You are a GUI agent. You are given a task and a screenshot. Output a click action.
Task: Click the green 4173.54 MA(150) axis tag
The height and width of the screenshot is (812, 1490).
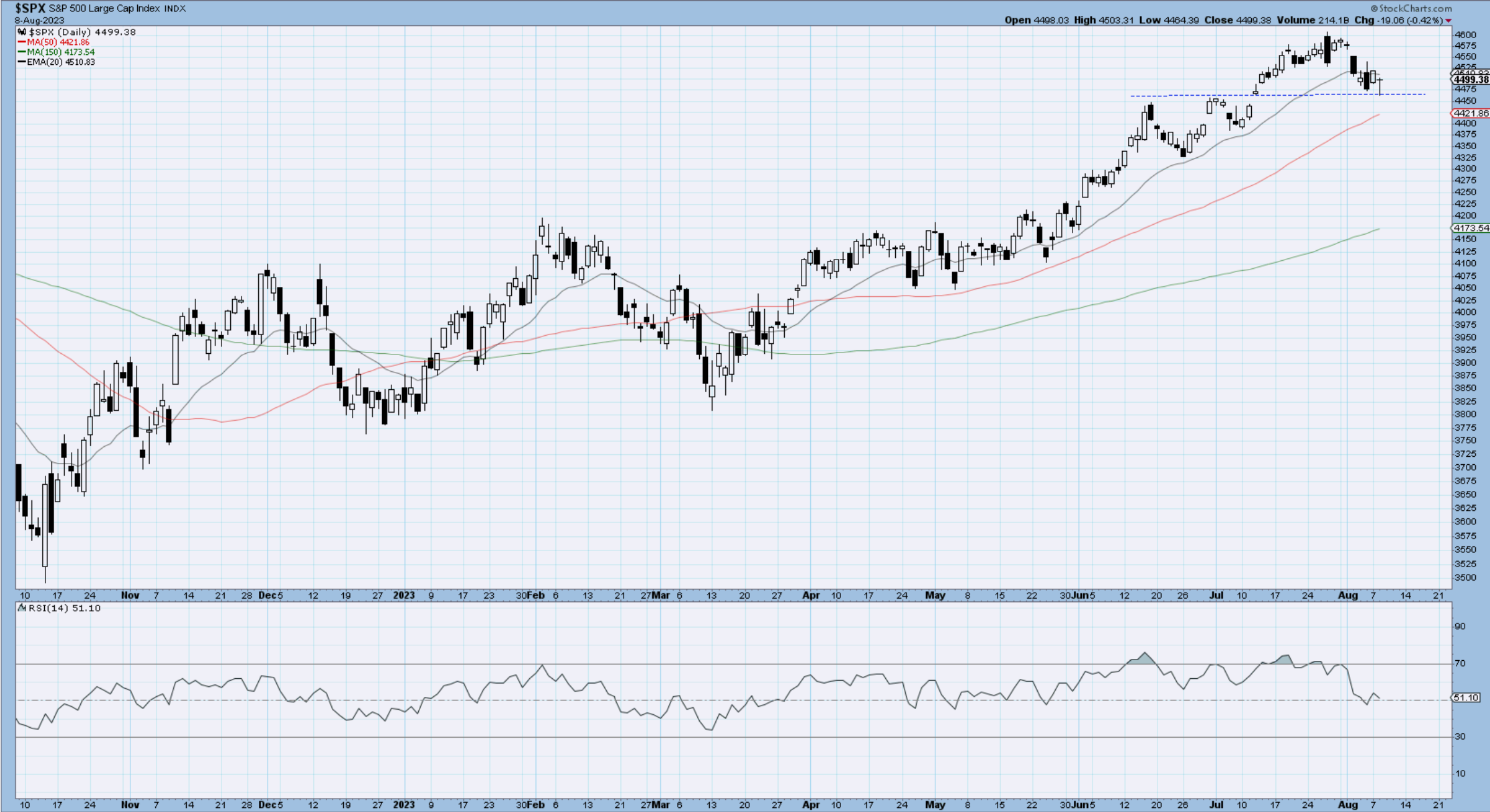click(1471, 228)
